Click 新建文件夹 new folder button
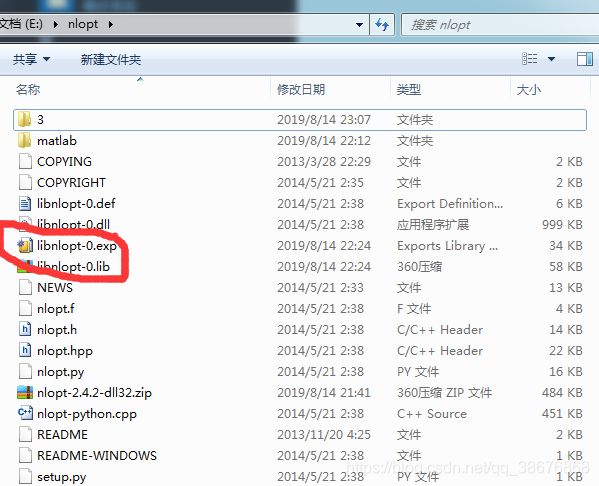Image resolution: width=599 pixels, height=486 pixels. [x=111, y=59]
